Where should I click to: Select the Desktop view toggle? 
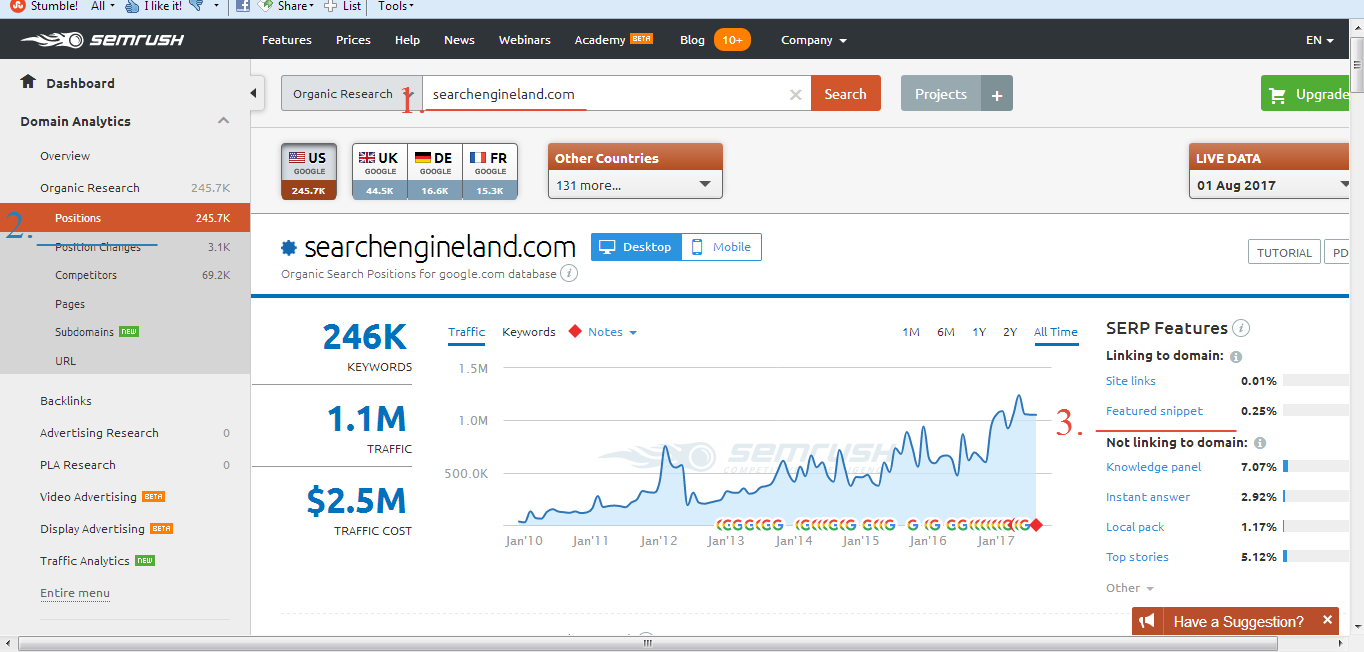[x=636, y=247]
